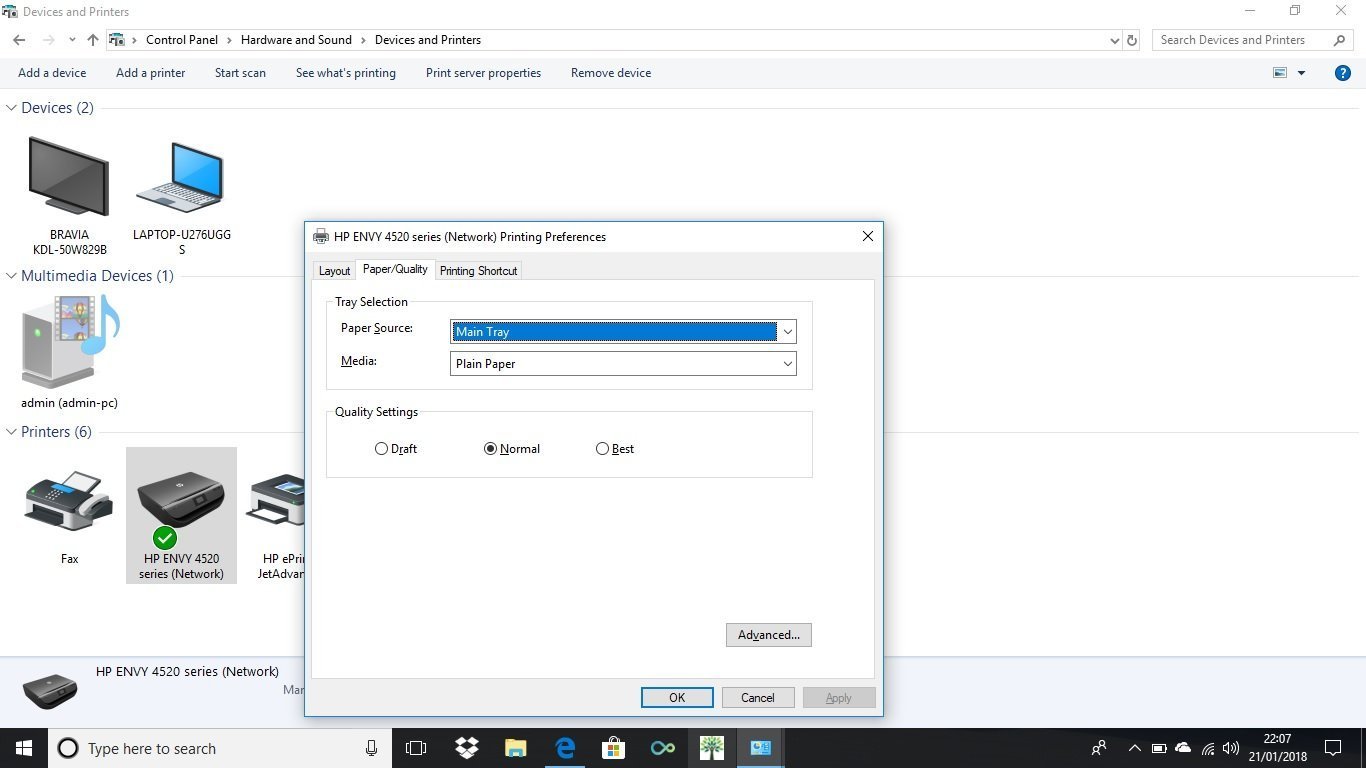Click OK in Printing Preferences
This screenshot has height=768, width=1366.
(677, 698)
